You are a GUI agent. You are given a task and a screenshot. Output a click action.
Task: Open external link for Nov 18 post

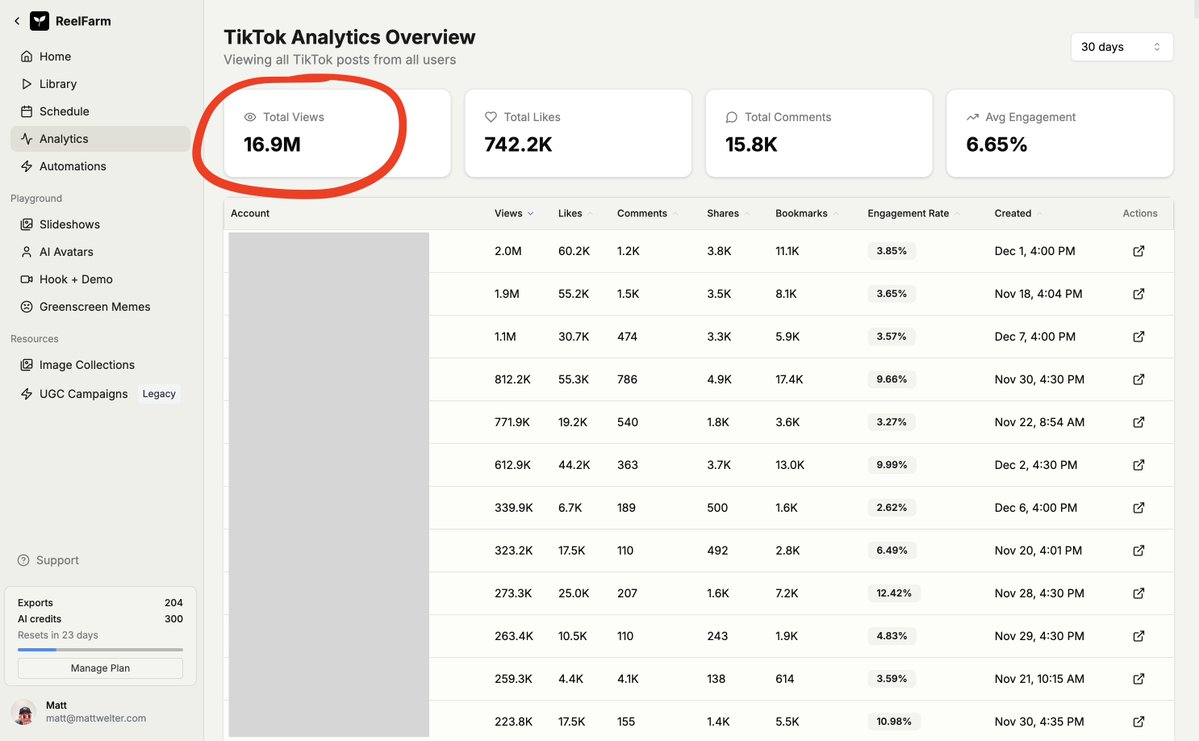point(1138,294)
